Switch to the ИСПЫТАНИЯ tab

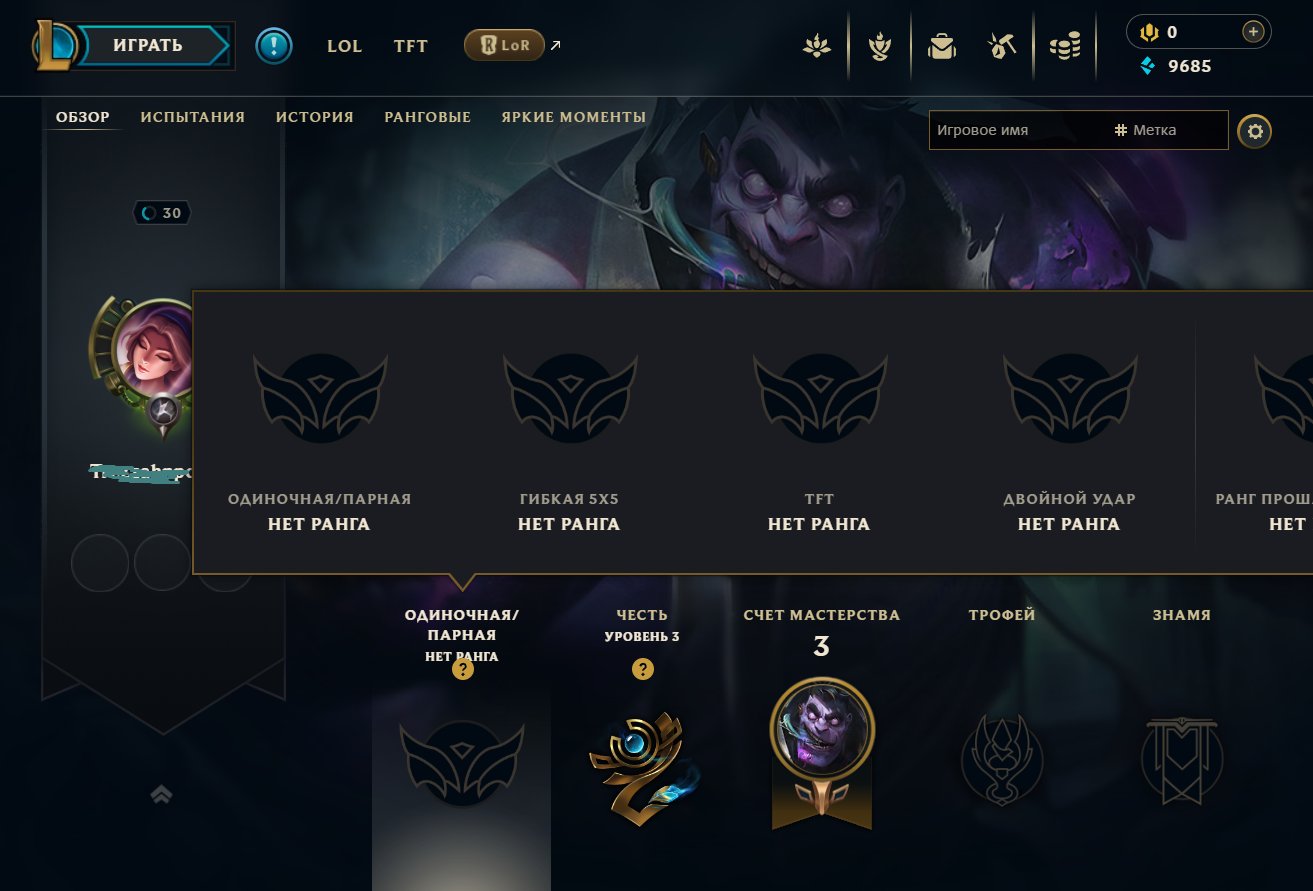tap(193, 117)
